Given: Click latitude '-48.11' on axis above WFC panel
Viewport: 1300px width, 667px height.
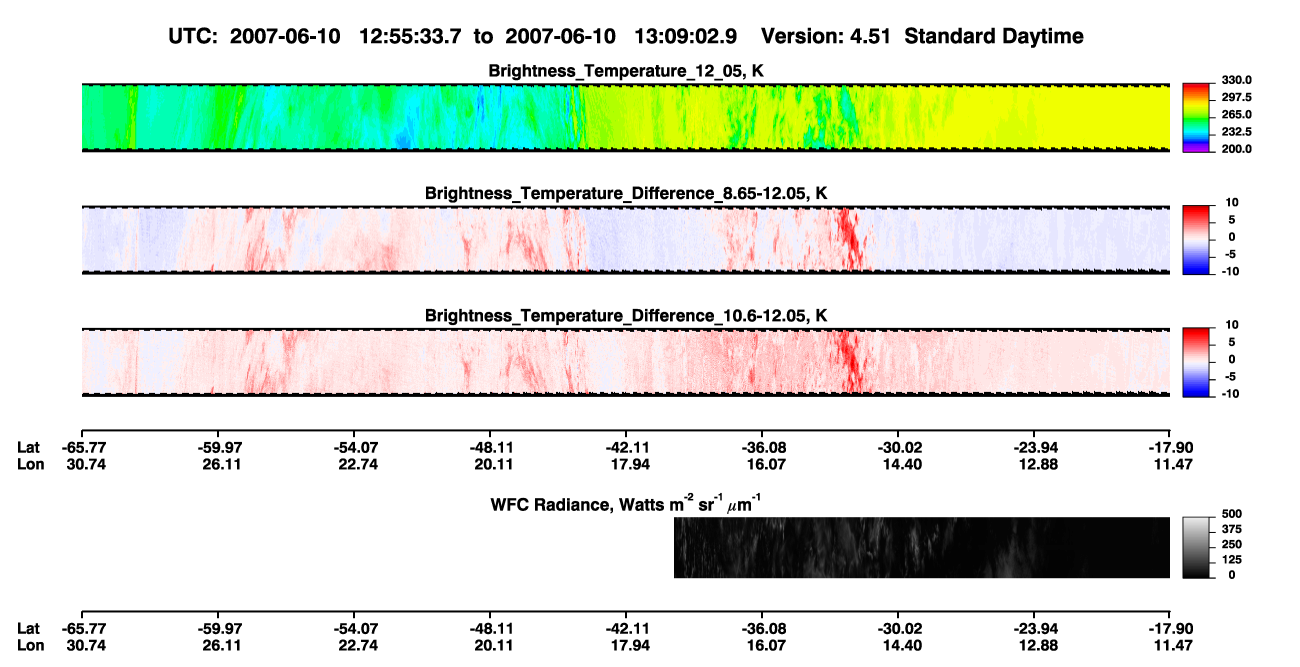Looking at the screenshot, I should click(490, 448).
